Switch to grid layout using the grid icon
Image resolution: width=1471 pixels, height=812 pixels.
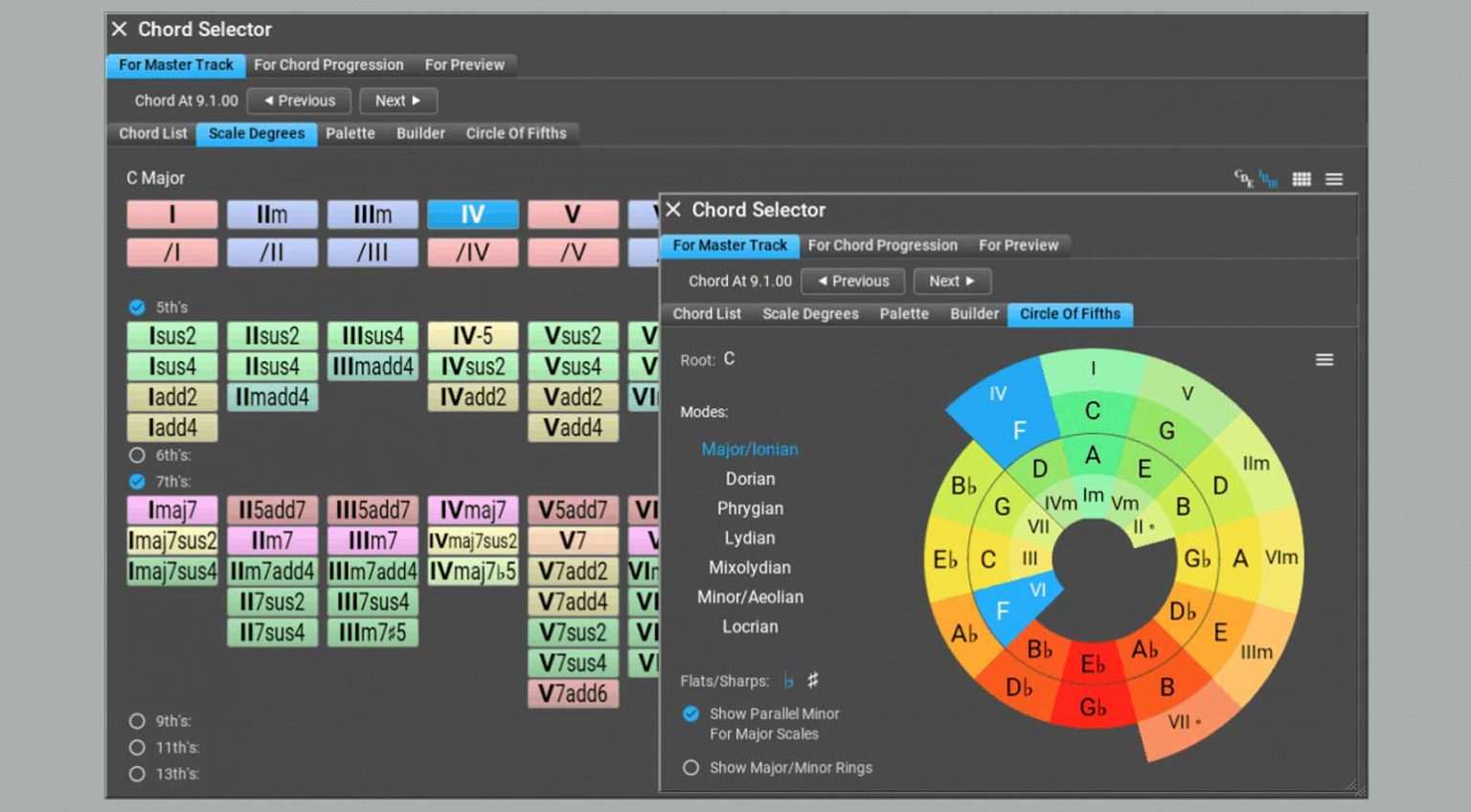(1302, 179)
